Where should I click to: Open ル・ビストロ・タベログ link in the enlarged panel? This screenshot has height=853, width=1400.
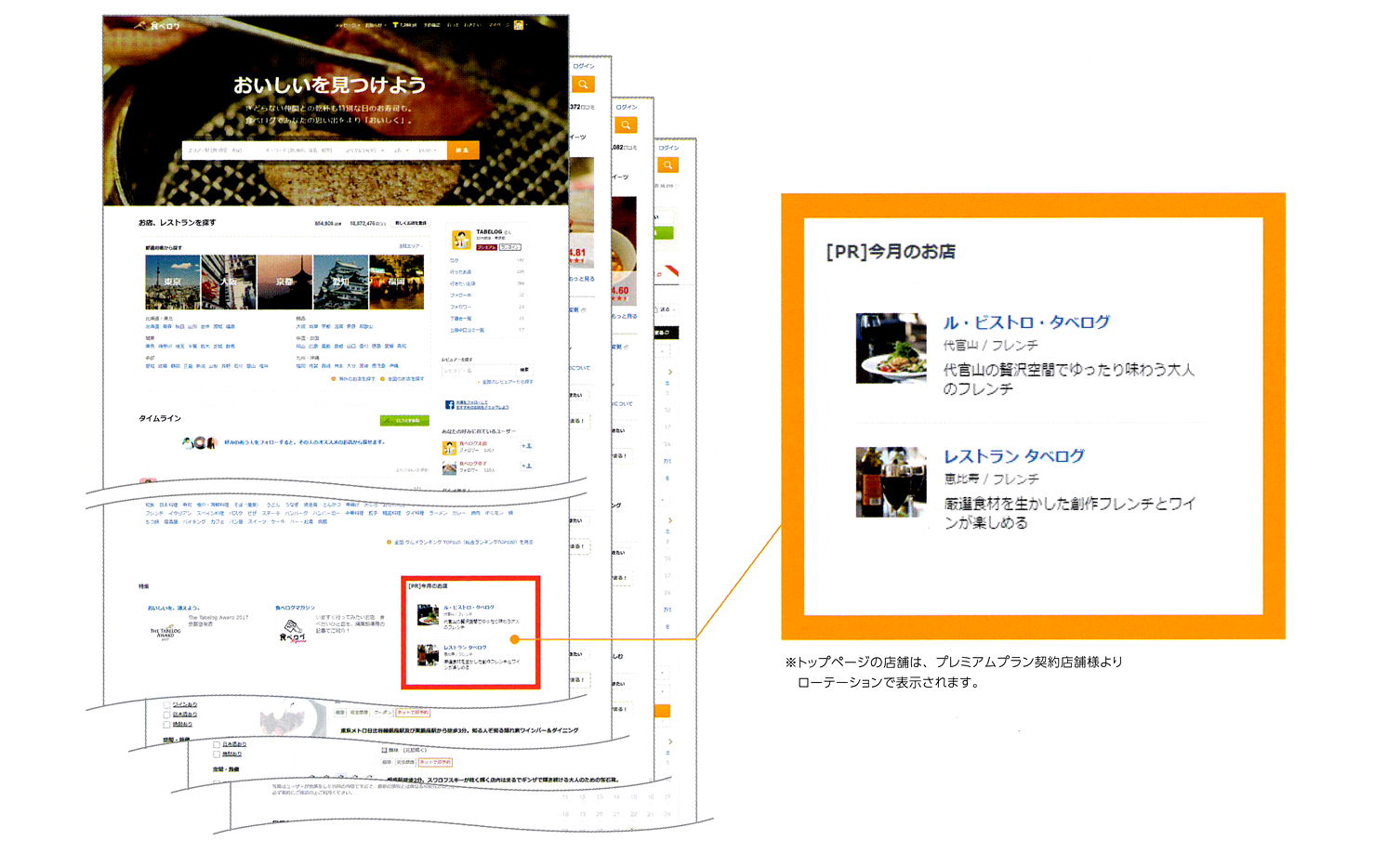[1026, 322]
